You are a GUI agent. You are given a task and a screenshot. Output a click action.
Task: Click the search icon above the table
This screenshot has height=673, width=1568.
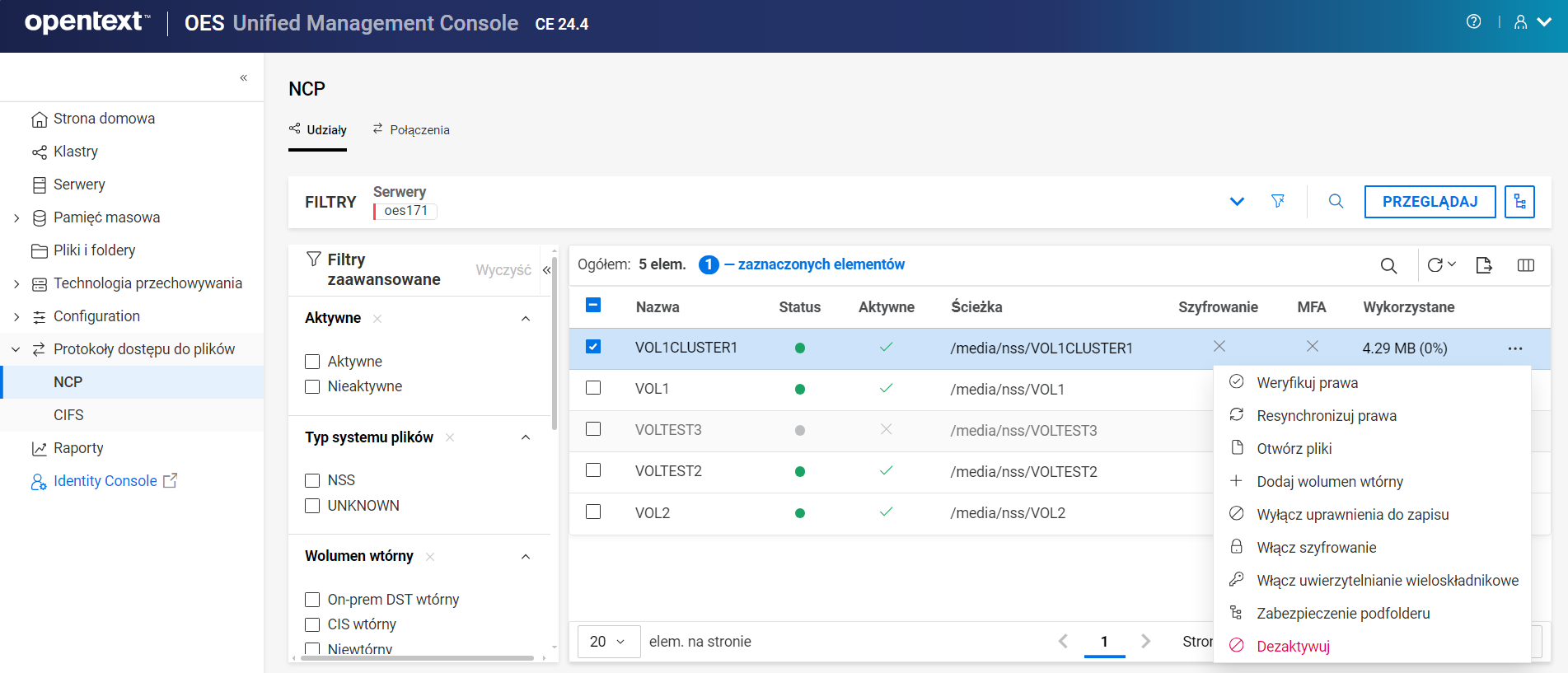tap(1388, 265)
